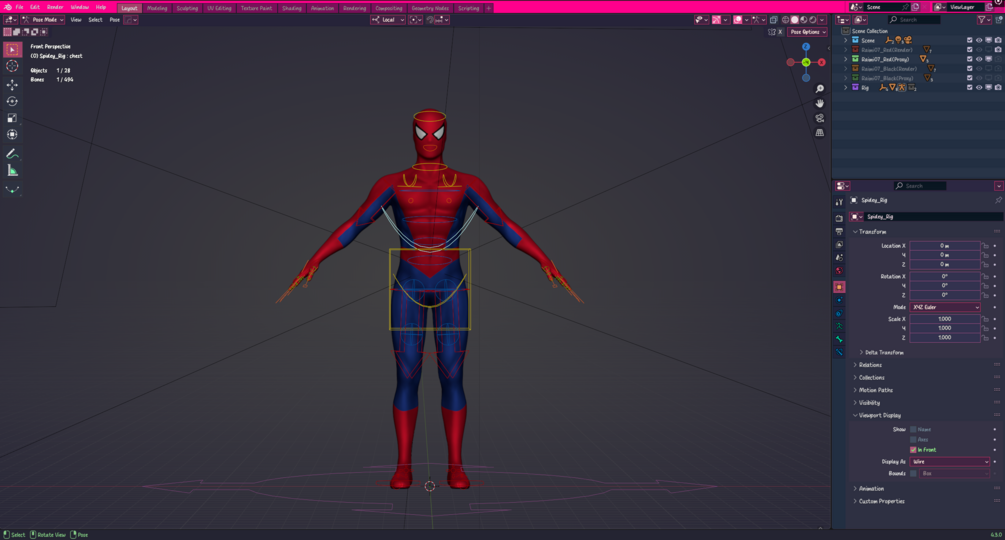Viewport: 1005px width, 540px height.
Task: Open the Display As Wire dropdown
Action: [950, 462]
